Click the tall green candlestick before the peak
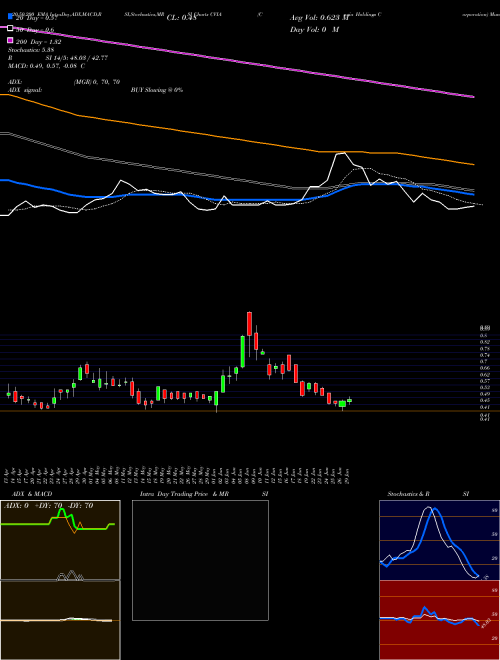The height and width of the screenshot is (660, 500). (243, 351)
